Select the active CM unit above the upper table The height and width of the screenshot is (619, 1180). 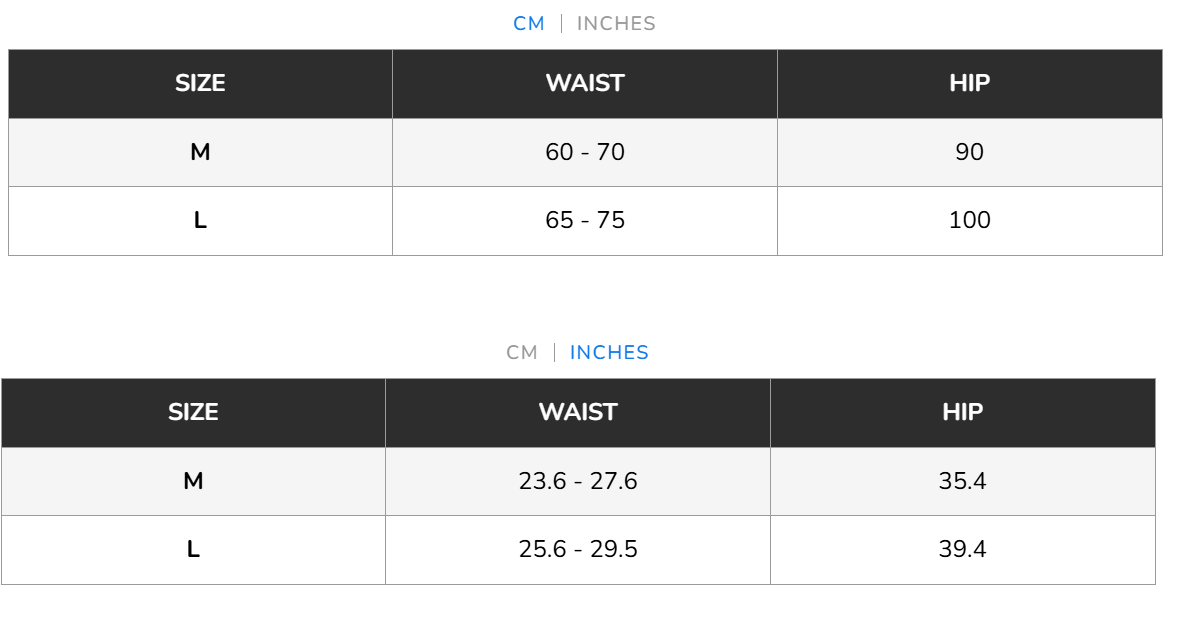pyautogui.click(x=529, y=24)
